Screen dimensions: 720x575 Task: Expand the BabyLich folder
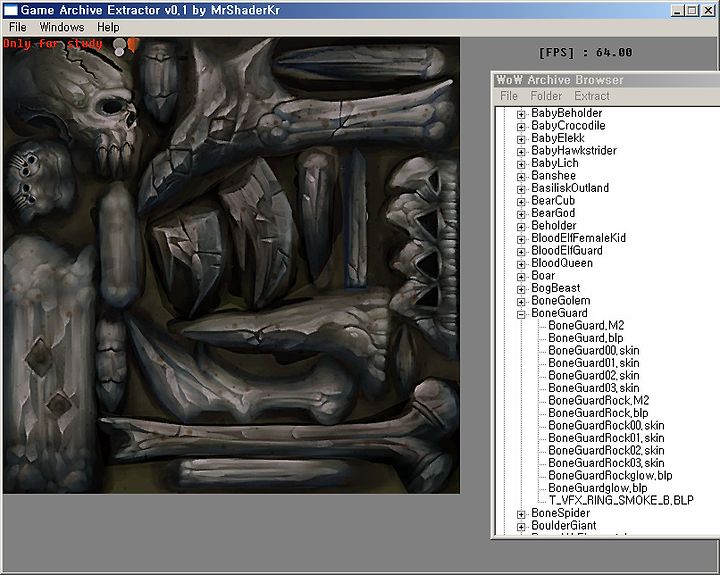click(521, 164)
